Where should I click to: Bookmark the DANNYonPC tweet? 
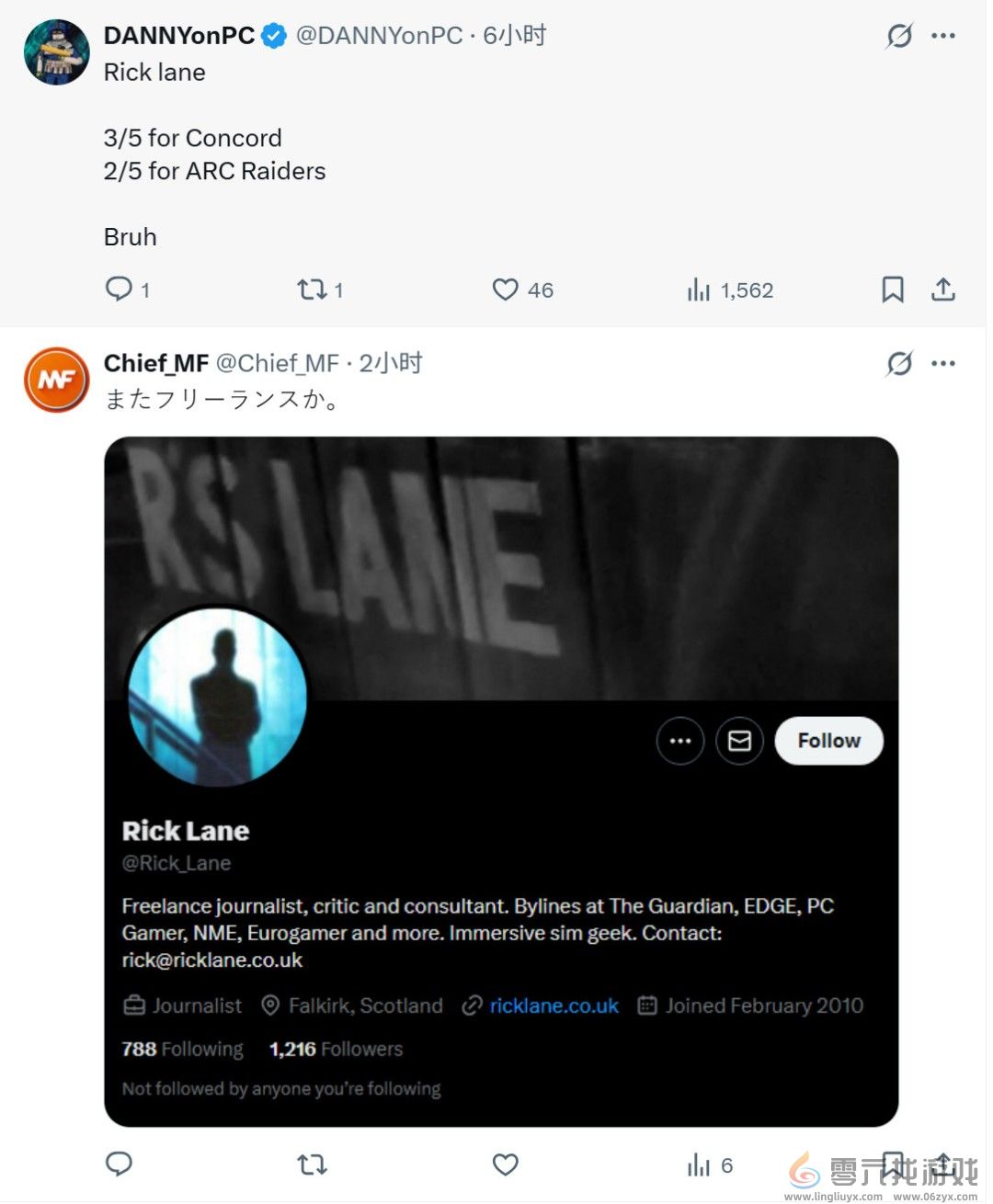point(892,290)
